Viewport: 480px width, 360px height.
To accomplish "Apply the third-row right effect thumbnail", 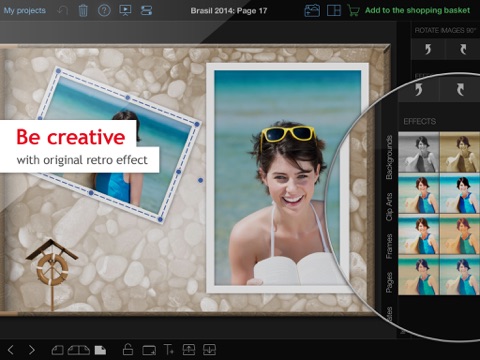I will pyautogui.click(x=460, y=235).
